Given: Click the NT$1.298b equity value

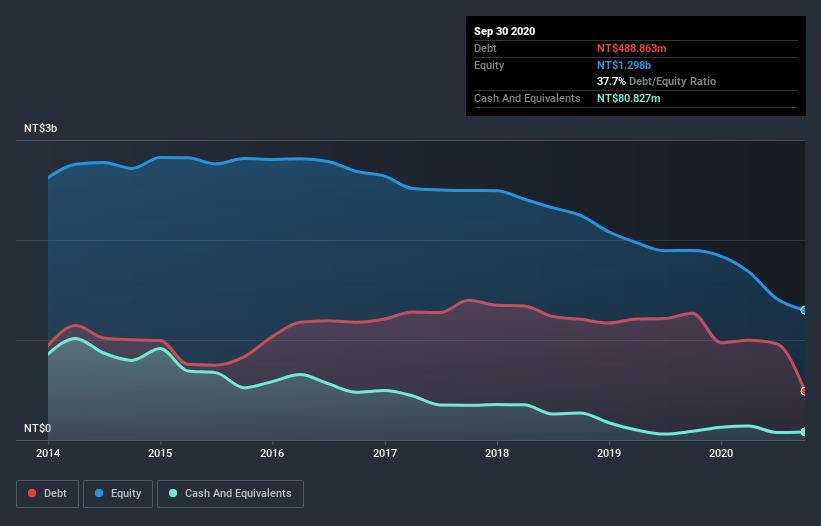Looking at the screenshot, I should point(624,65).
